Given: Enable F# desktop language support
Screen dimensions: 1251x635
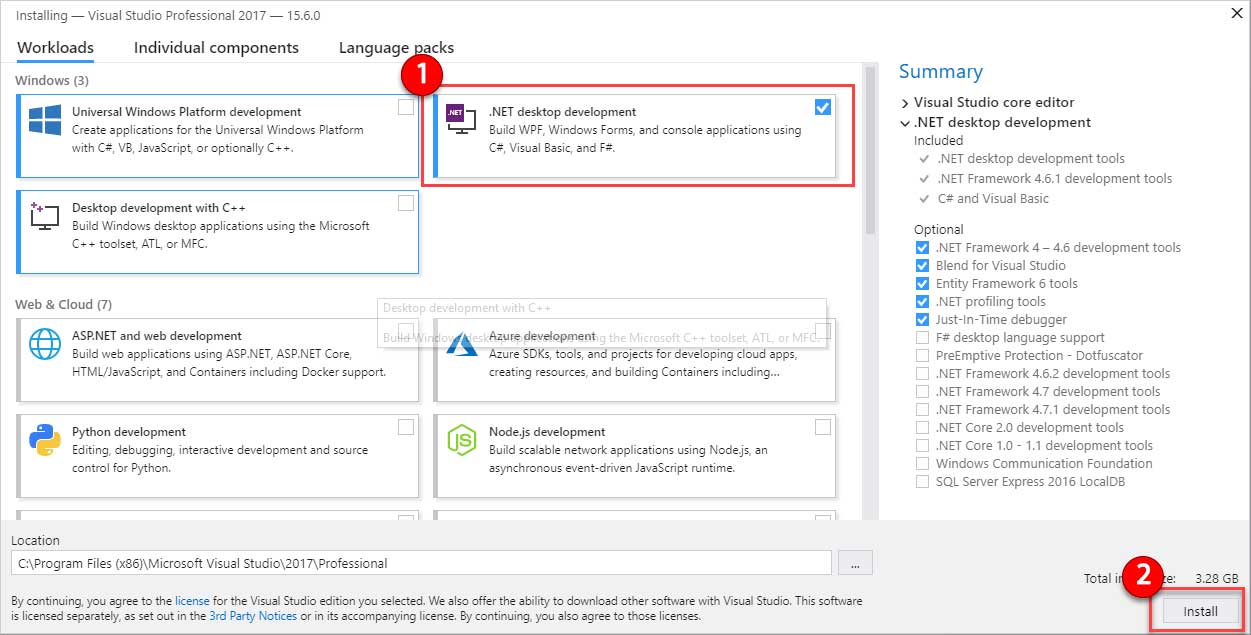Looking at the screenshot, I should point(922,337).
